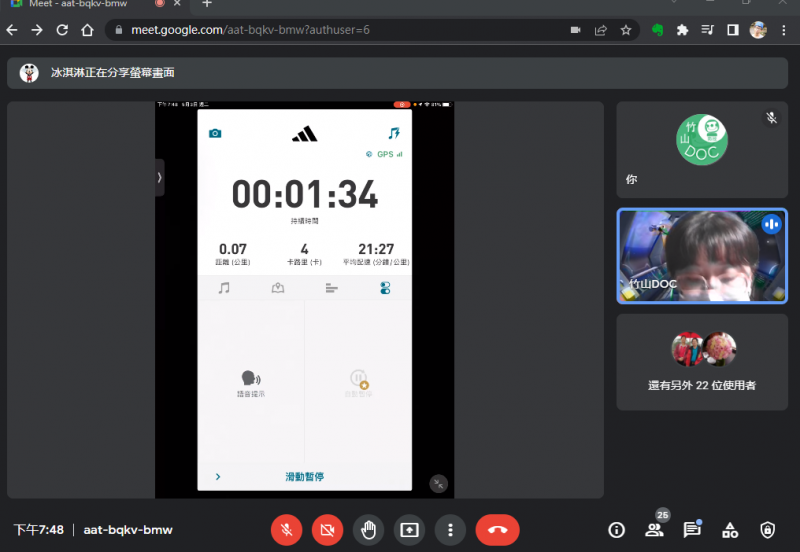Raise hand in the meeting

pyautogui.click(x=369, y=530)
